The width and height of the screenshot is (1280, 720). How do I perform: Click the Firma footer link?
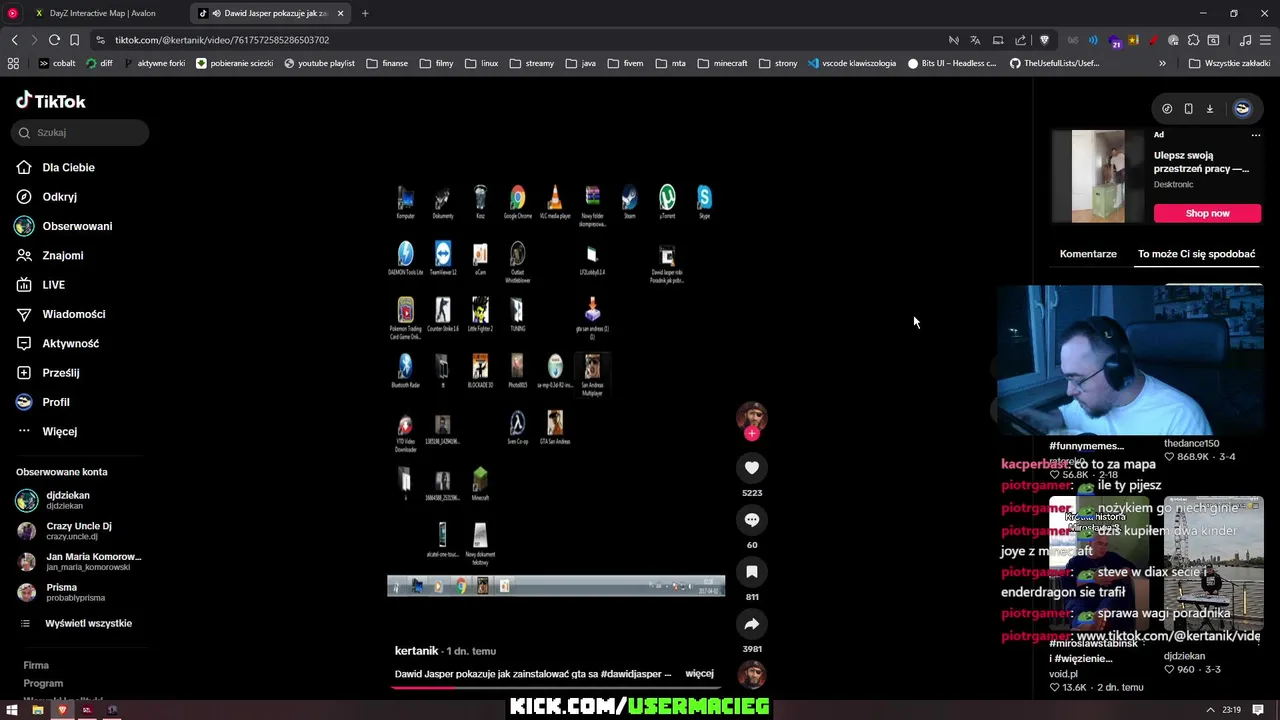pyautogui.click(x=36, y=665)
